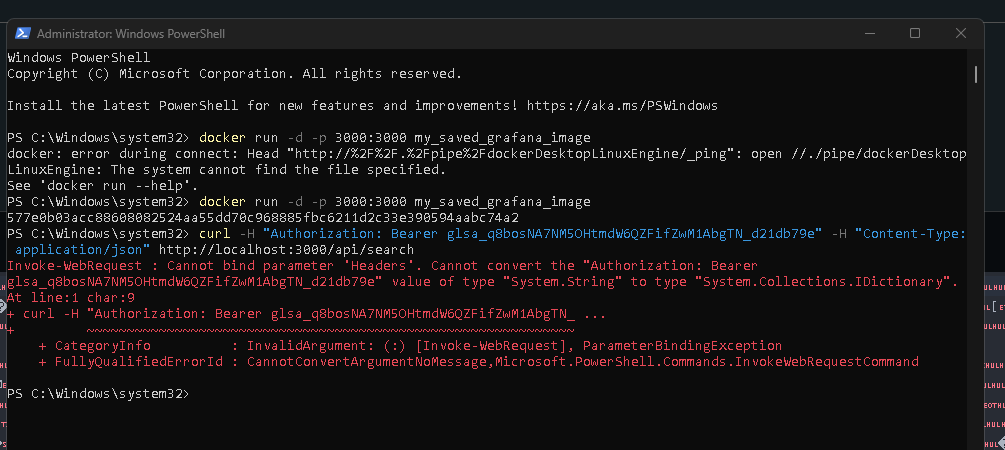Screen dimensions: 1005x450
Task: Click the terminal vertical scrollbar thumb
Action: pos(976,74)
